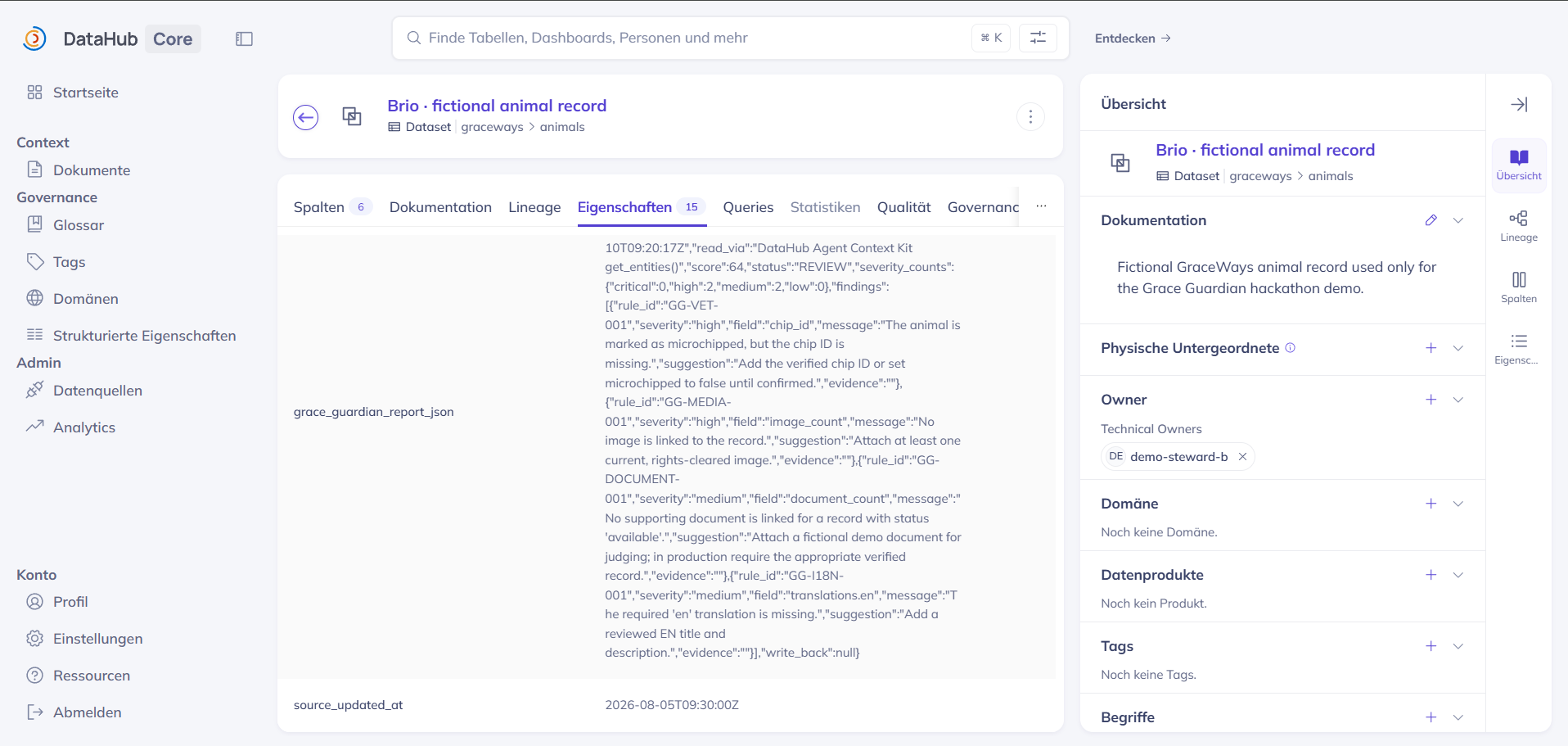Click animals breadcrumb in Übersicht panel
This screenshot has width=1568, height=746.
coord(1331,176)
